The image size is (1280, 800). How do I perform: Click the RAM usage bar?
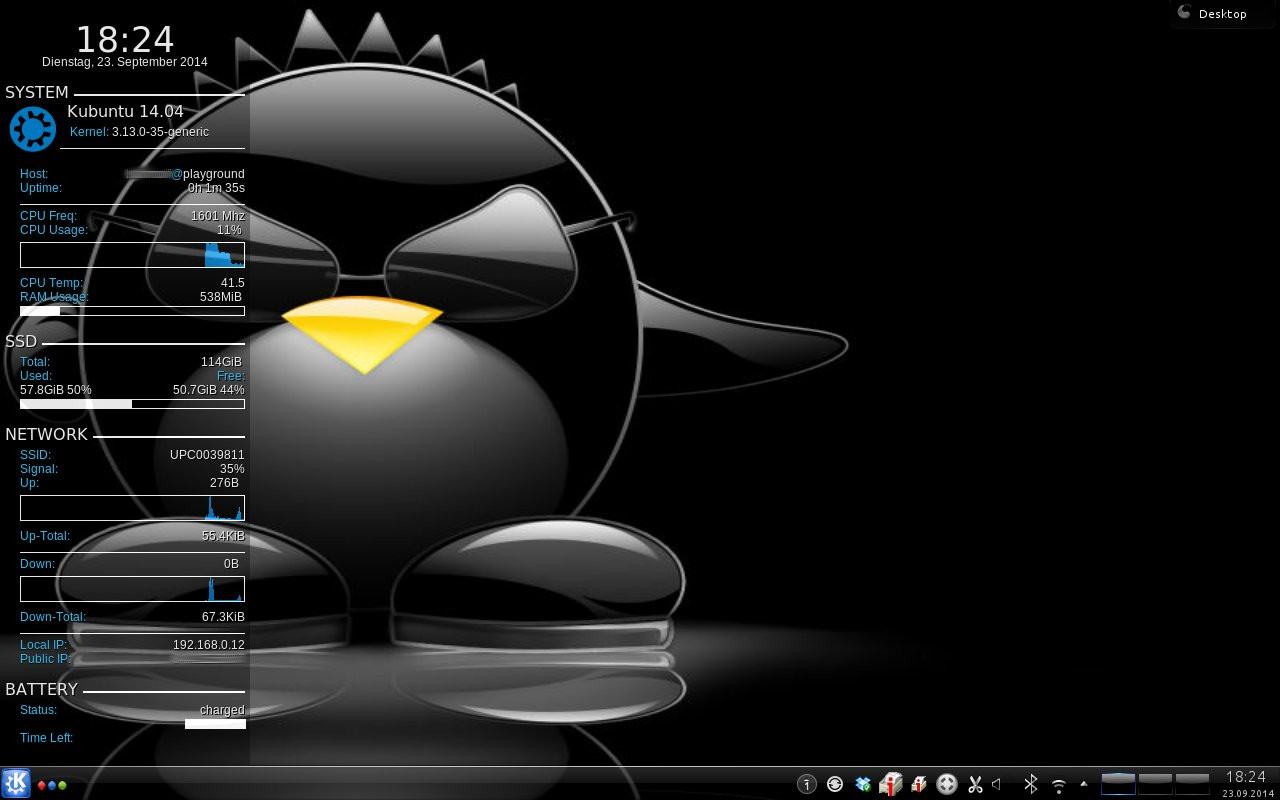(132, 311)
